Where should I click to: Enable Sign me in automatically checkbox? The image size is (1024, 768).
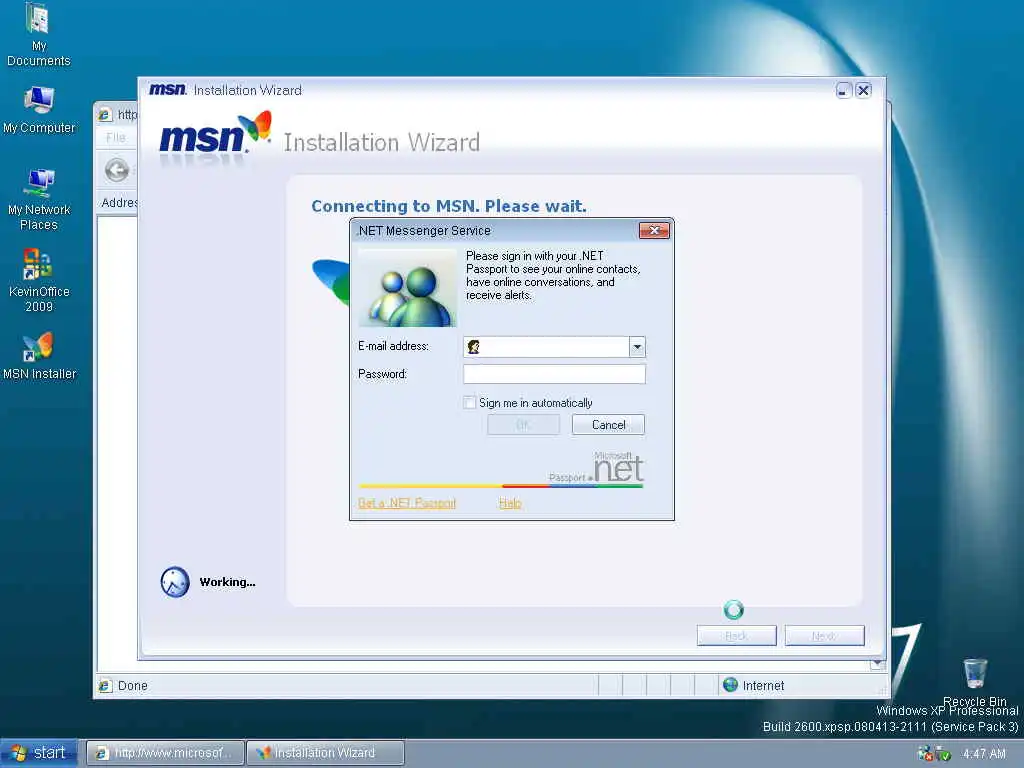click(470, 402)
